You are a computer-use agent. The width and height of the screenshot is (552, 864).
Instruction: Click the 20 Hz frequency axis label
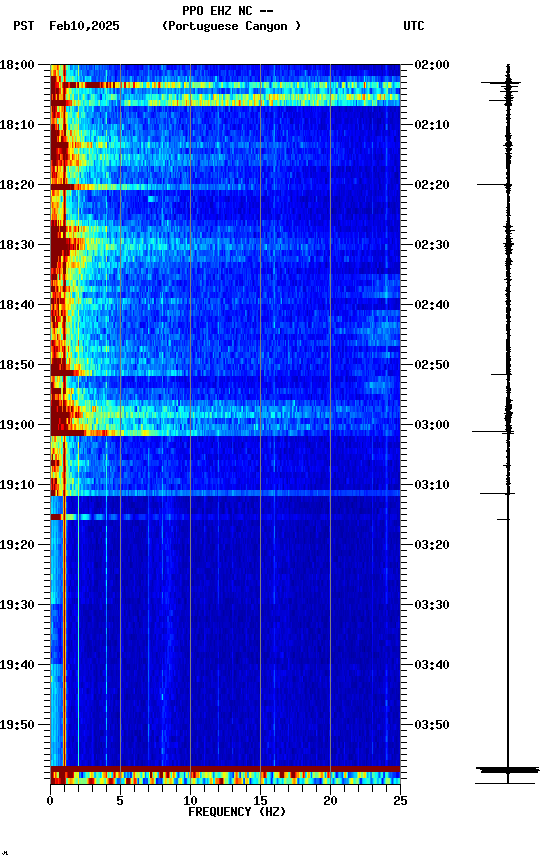click(330, 801)
